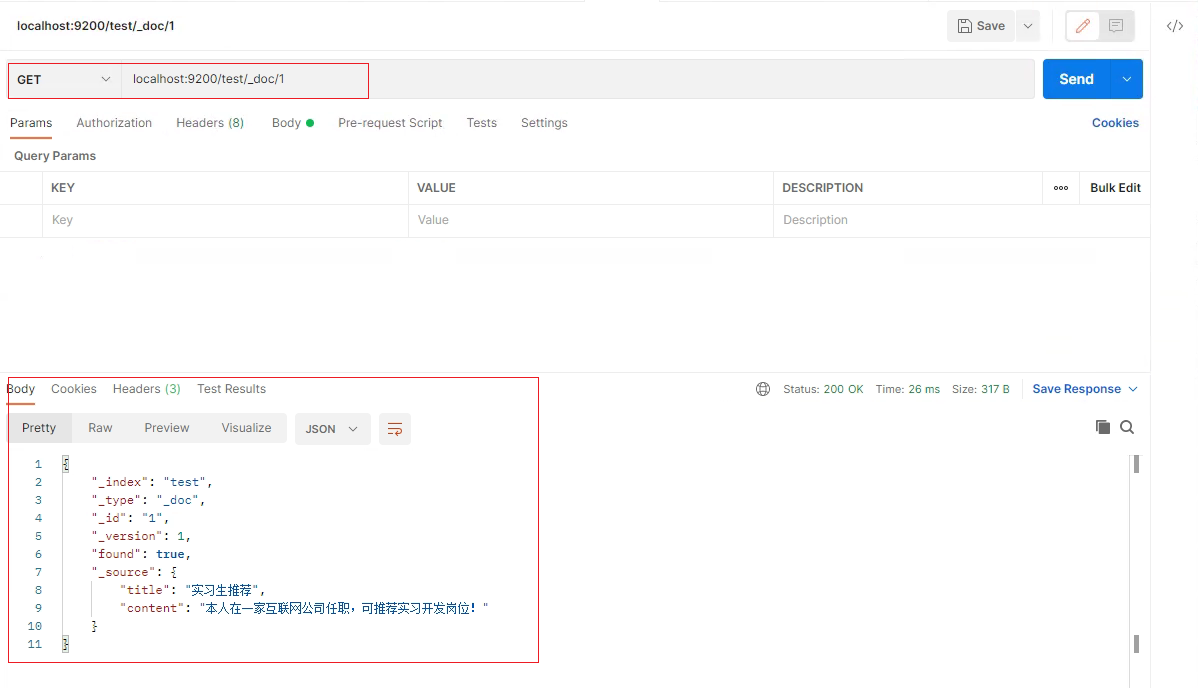The width and height of the screenshot is (1198, 688).
Task: Open the Tests tab
Action: pyautogui.click(x=481, y=123)
